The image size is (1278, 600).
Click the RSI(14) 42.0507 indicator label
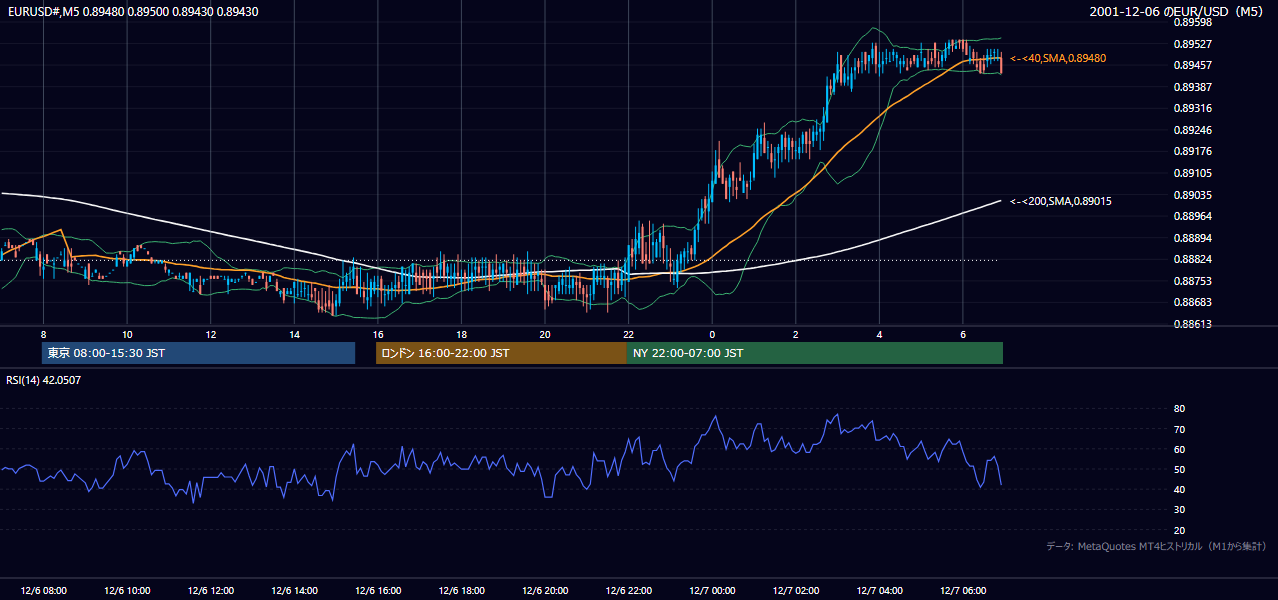pos(44,380)
